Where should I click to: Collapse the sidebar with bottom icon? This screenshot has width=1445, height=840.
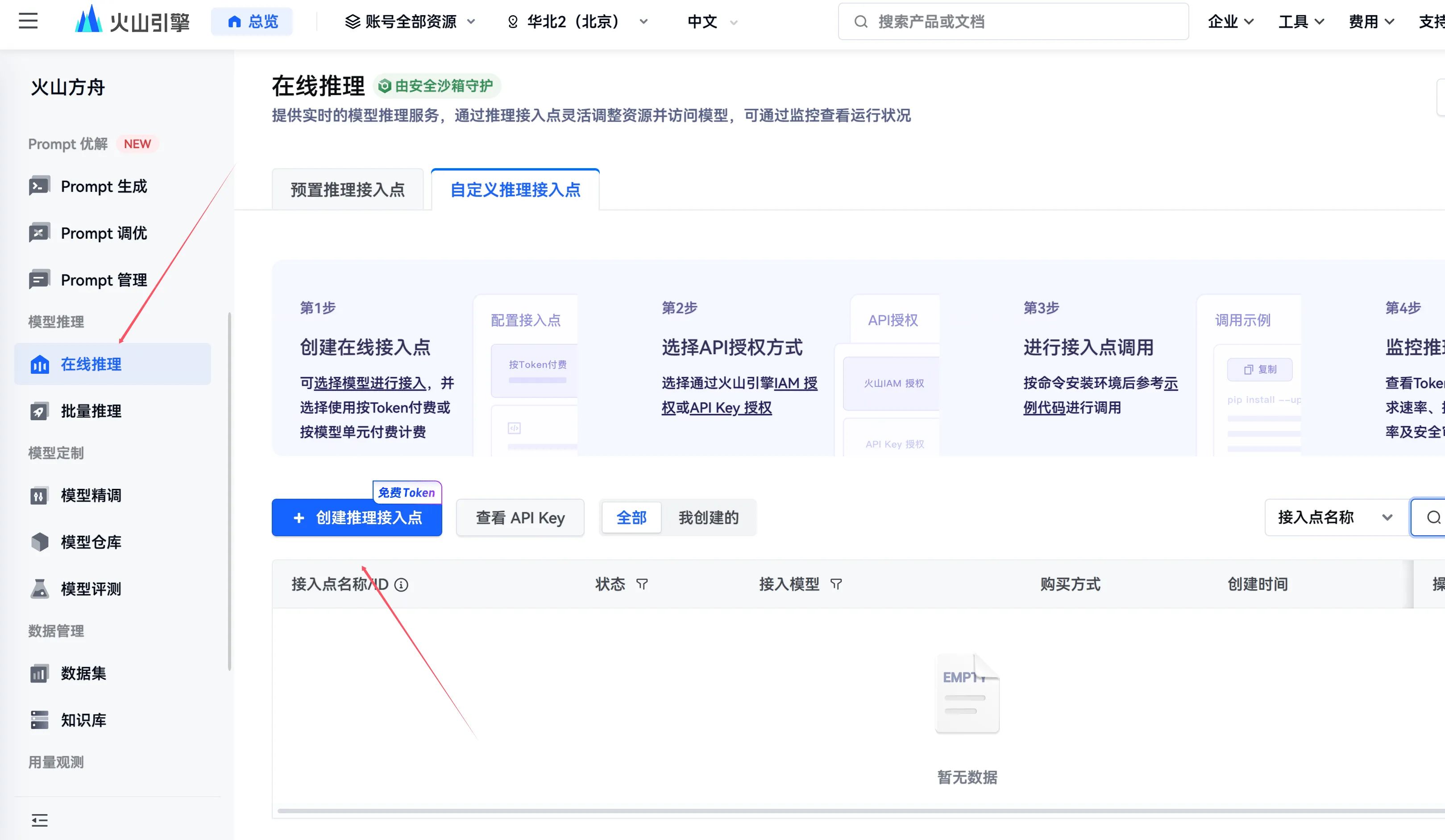[x=40, y=820]
